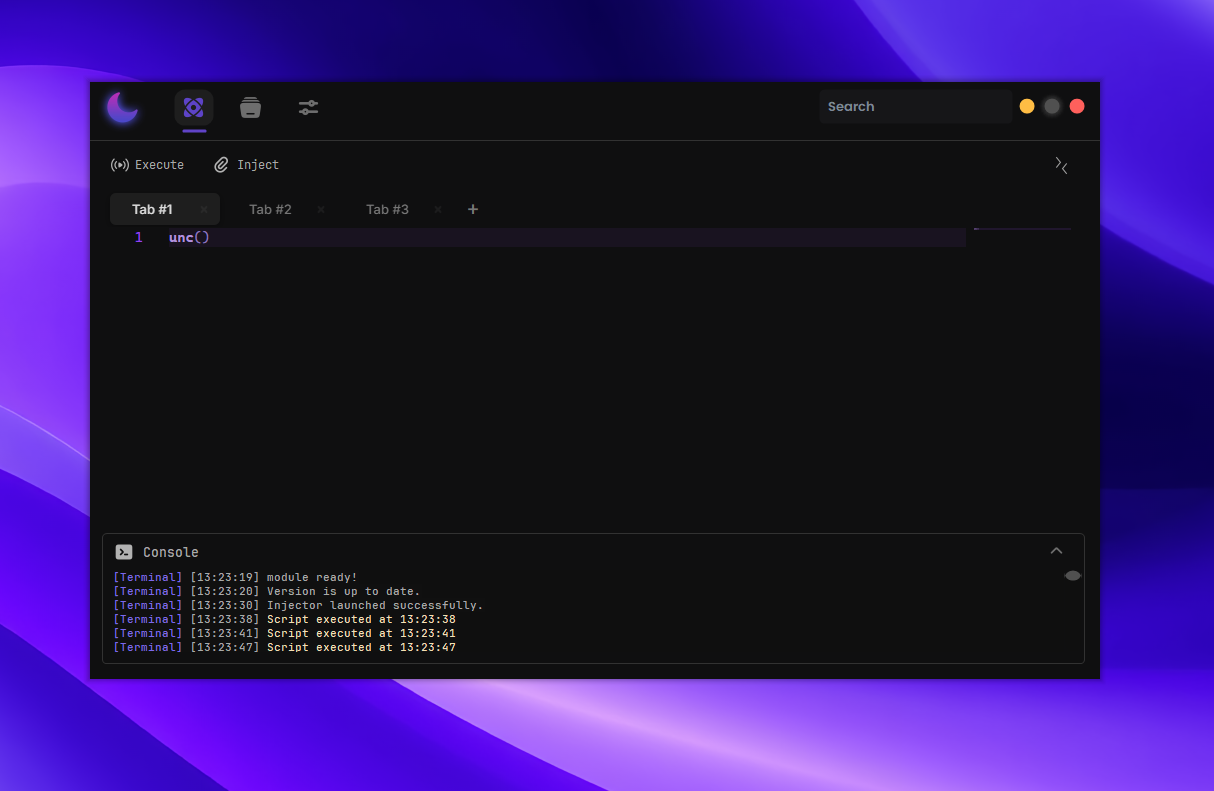
Task: Click the Execute broadcast icon
Action: click(120, 165)
